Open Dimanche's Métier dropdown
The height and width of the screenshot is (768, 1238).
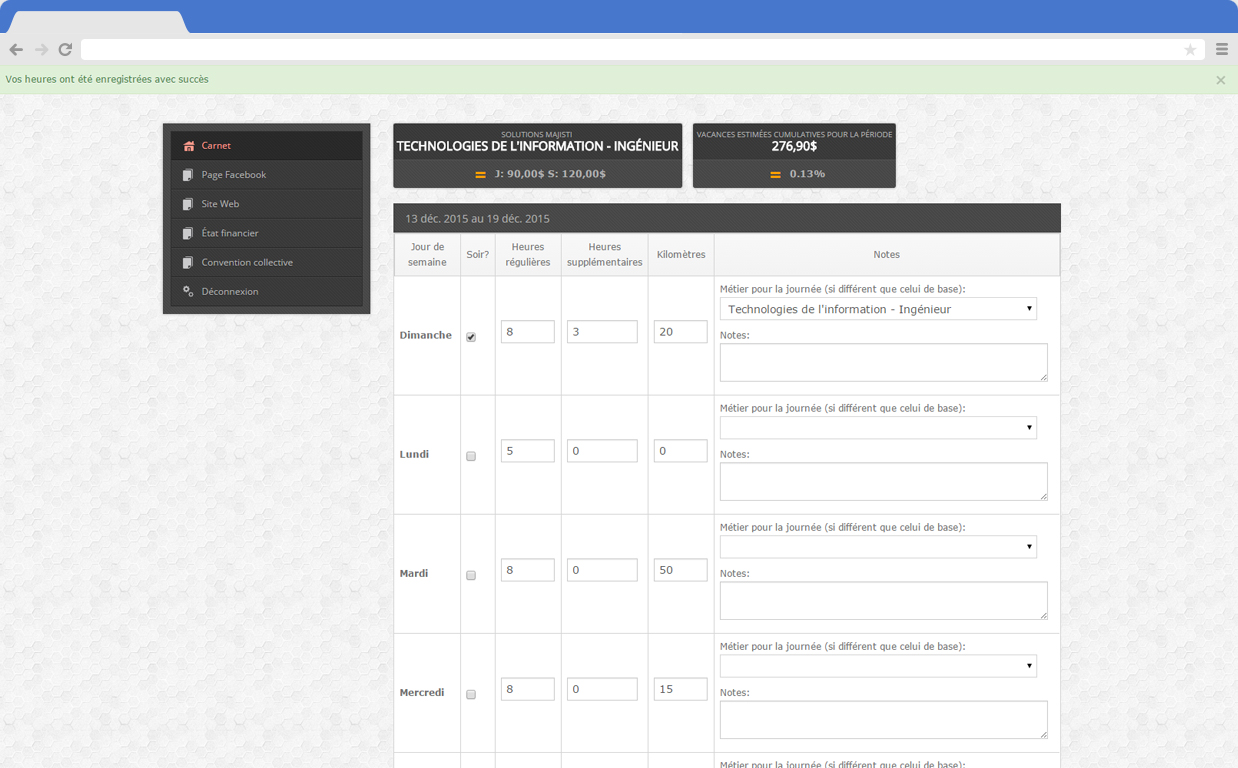877,309
